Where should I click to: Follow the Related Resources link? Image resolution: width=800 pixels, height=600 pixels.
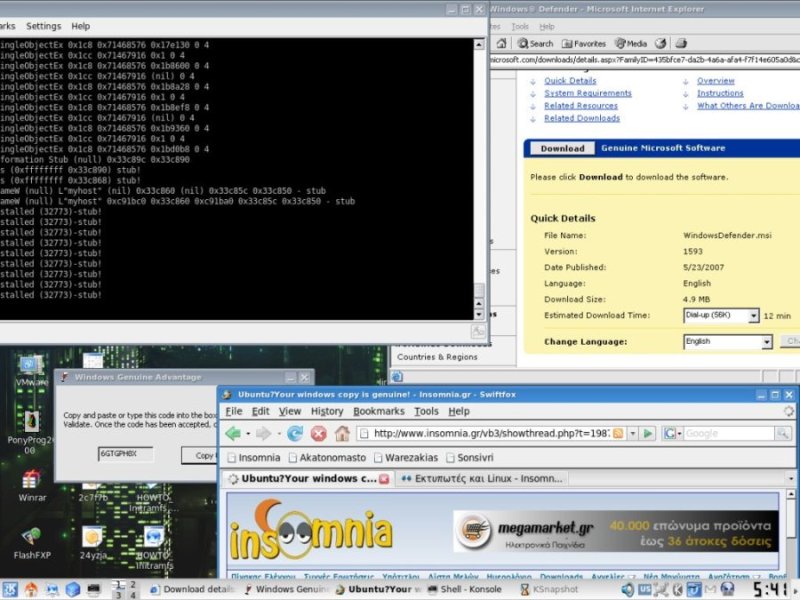[x=581, y=106]
